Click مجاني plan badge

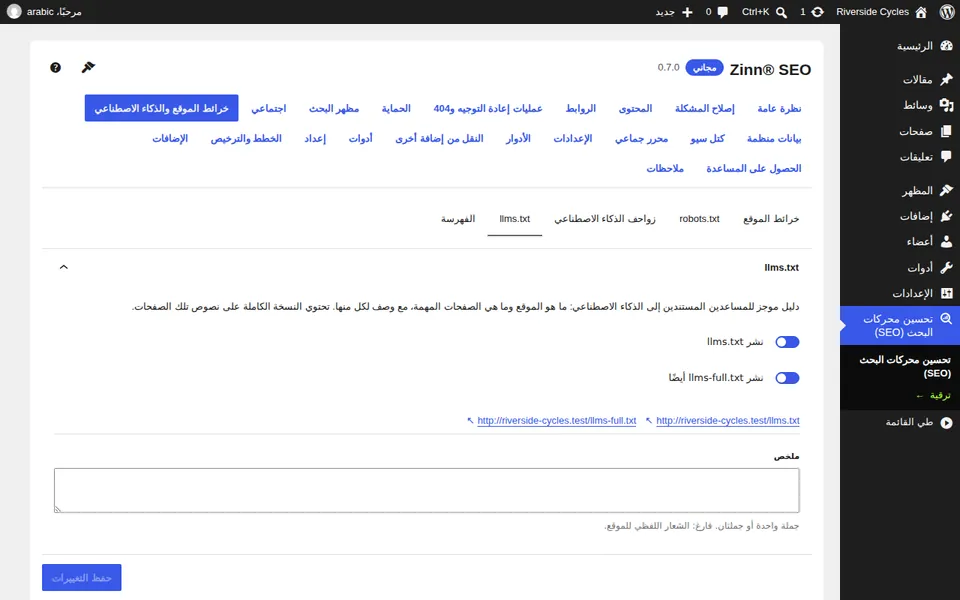coord(704,67)
